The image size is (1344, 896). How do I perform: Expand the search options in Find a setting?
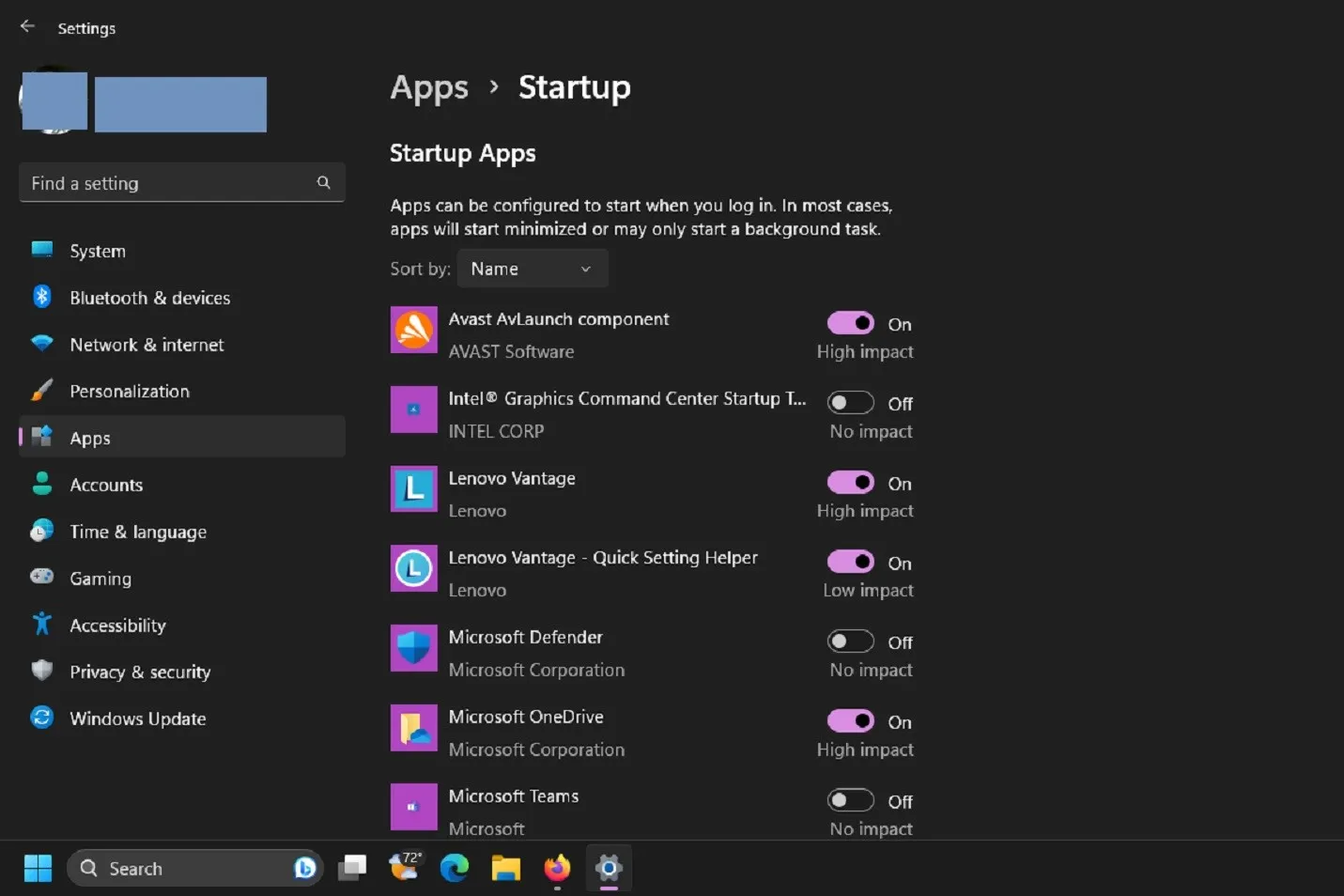click(322, 181)
